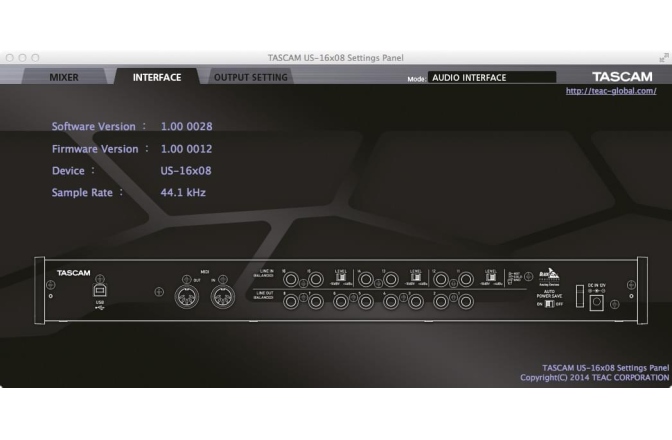
Task: Click the TASCAM logo in the header
Action: (622, 77)
